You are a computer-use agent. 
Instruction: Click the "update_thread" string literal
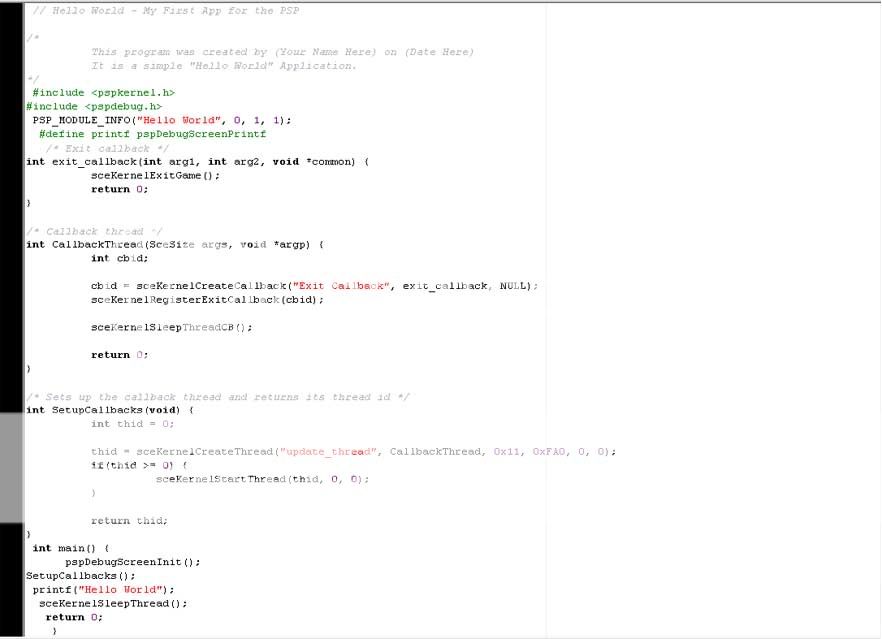(329, 452)
